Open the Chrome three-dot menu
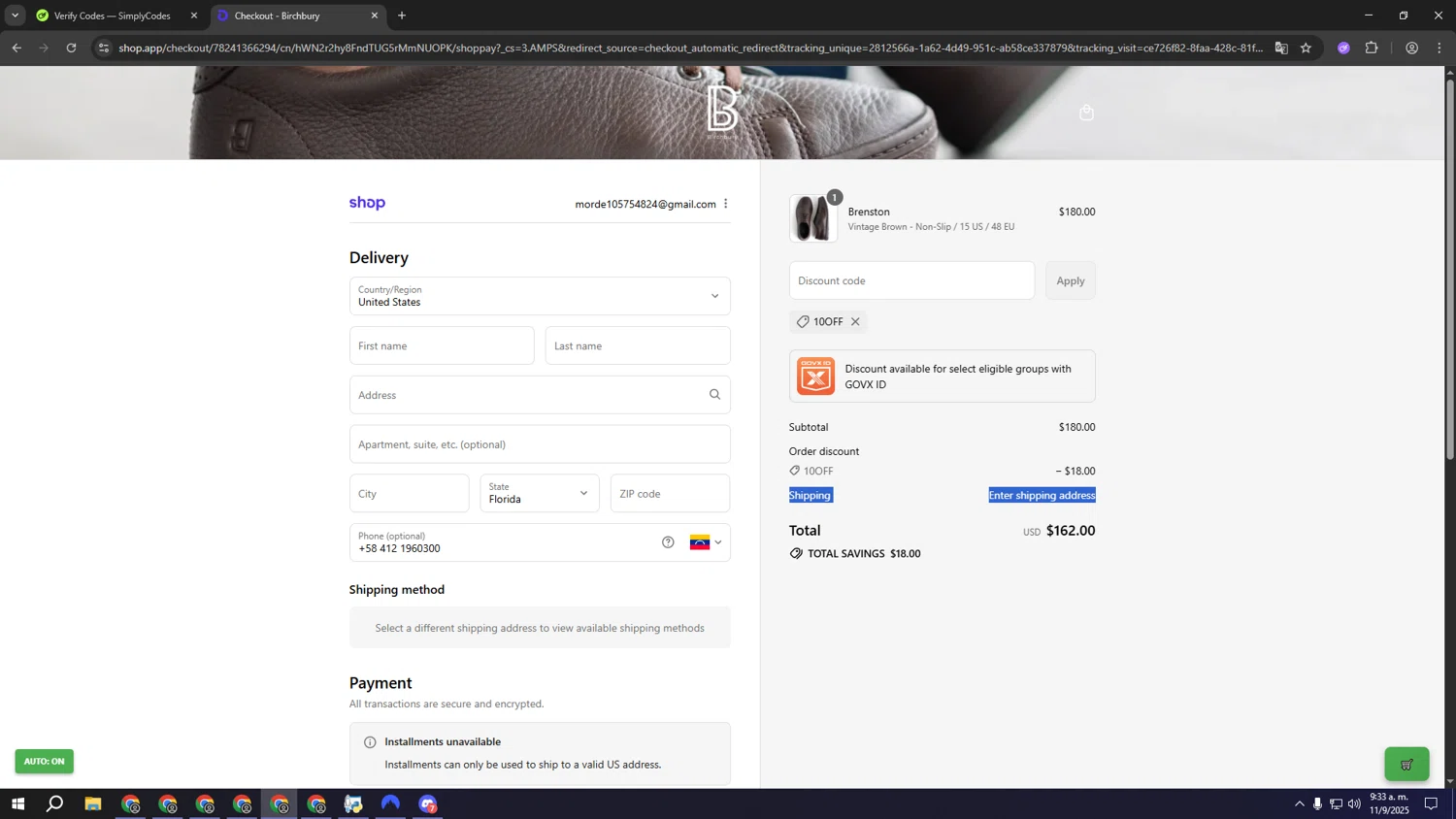Viewport: 1456px width, 819px height. point(1439,48)
